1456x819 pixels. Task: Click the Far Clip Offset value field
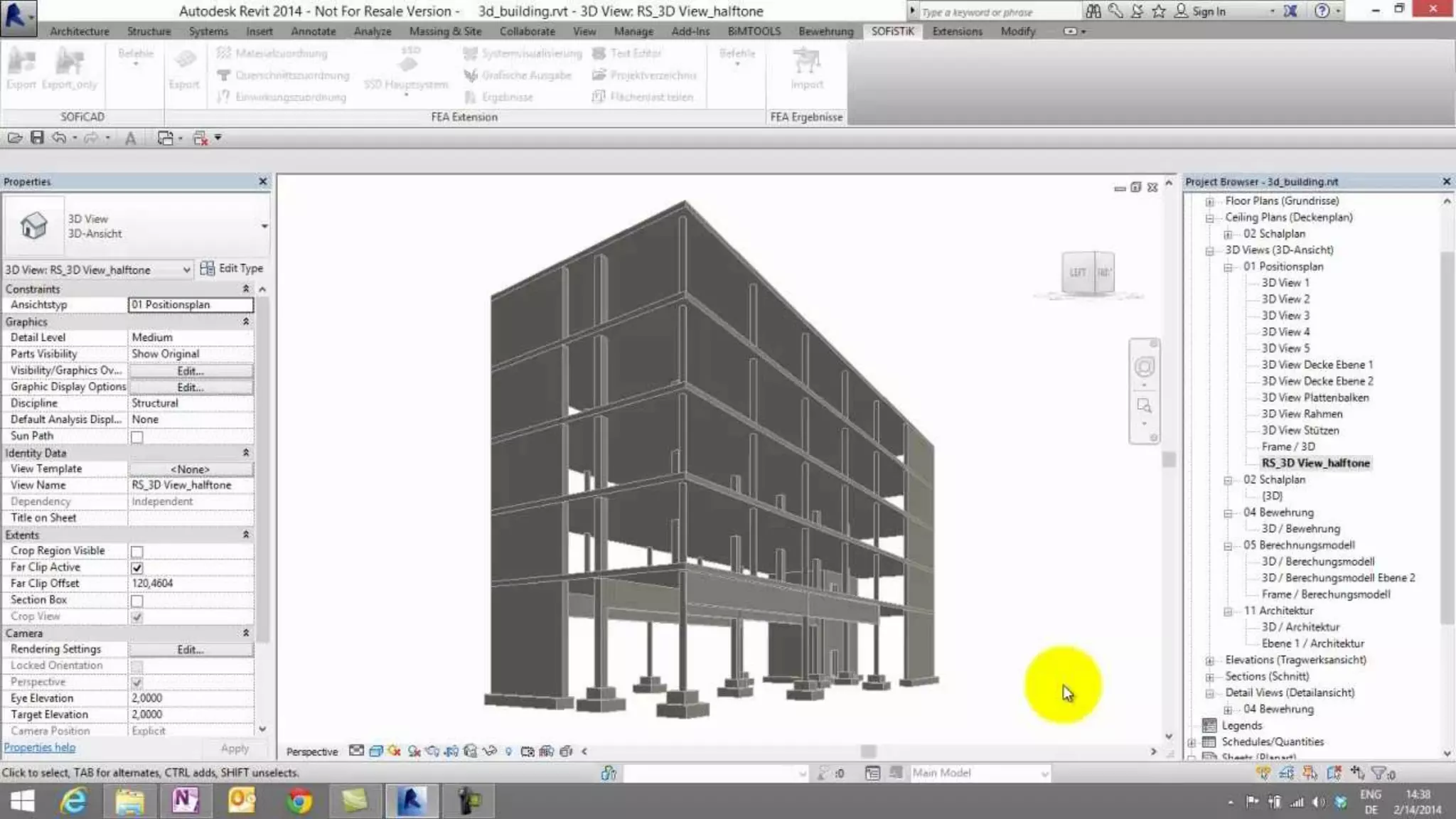[190, 584]
